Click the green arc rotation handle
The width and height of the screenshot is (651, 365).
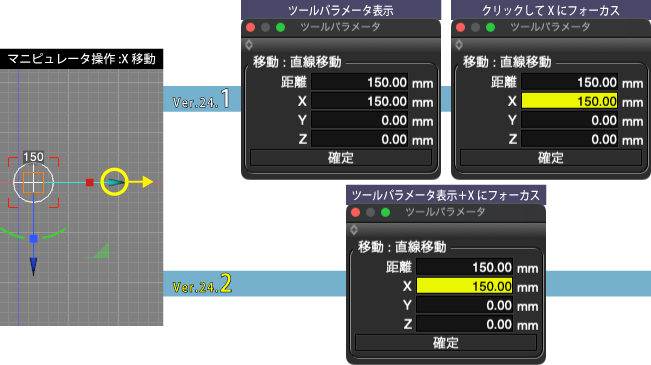33,234
